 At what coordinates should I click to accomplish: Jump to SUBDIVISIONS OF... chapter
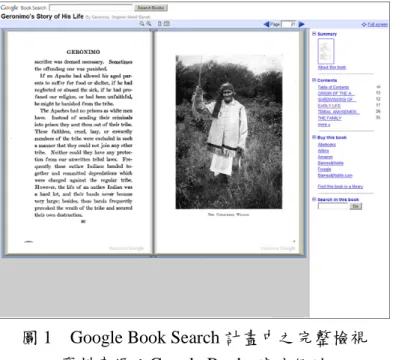point(337,99)
